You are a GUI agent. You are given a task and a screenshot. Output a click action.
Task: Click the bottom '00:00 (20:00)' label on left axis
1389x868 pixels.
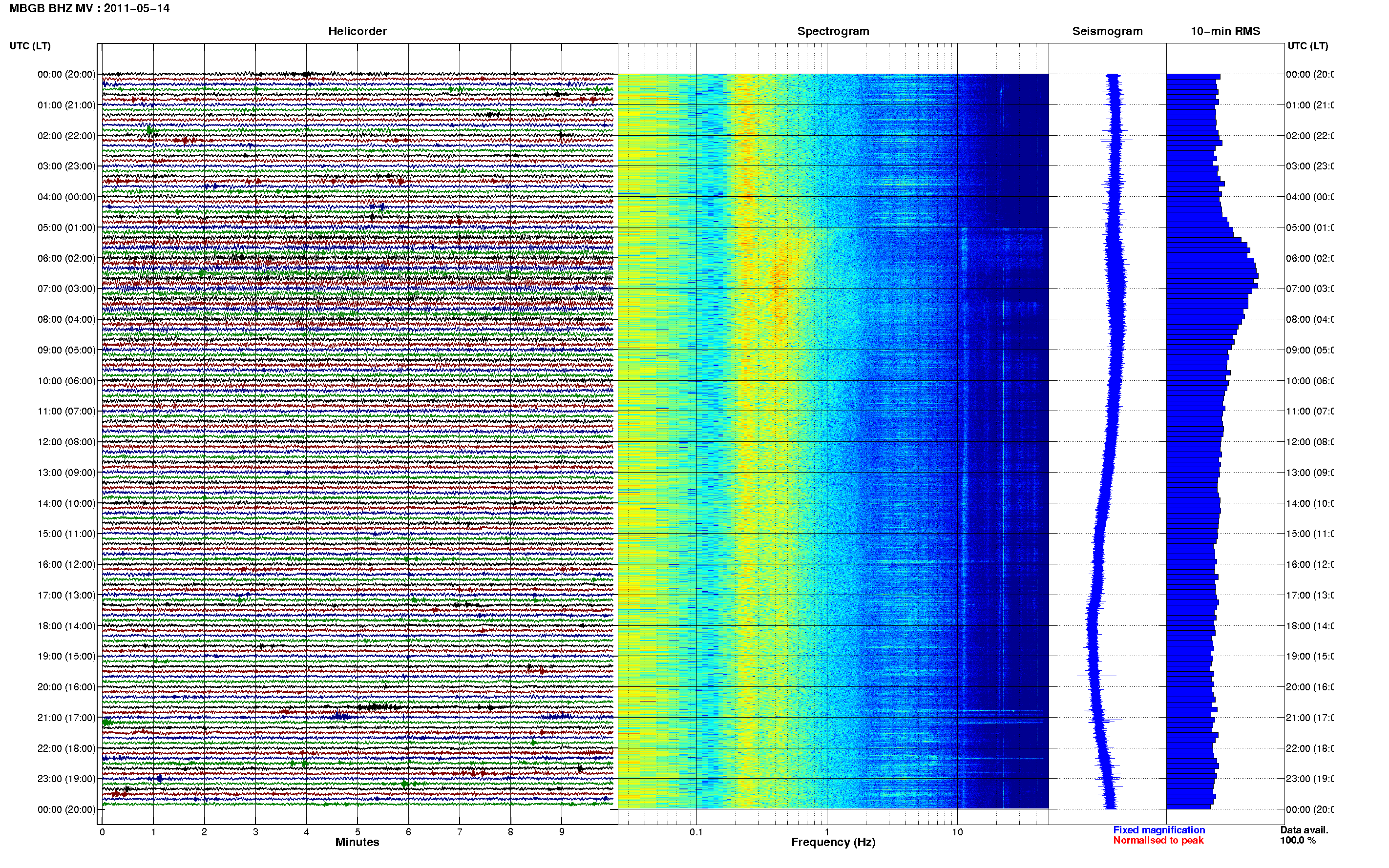[66, 810]
